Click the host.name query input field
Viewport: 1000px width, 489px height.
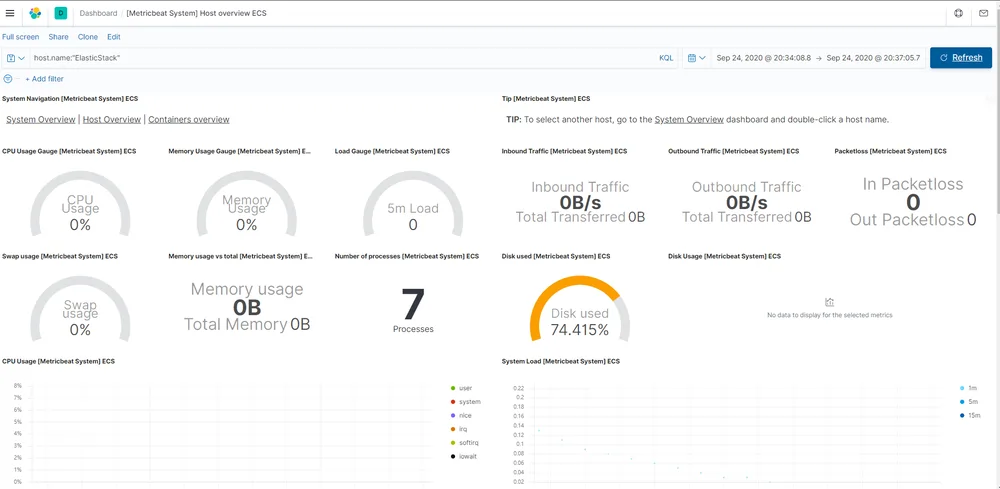click(344, 58)
